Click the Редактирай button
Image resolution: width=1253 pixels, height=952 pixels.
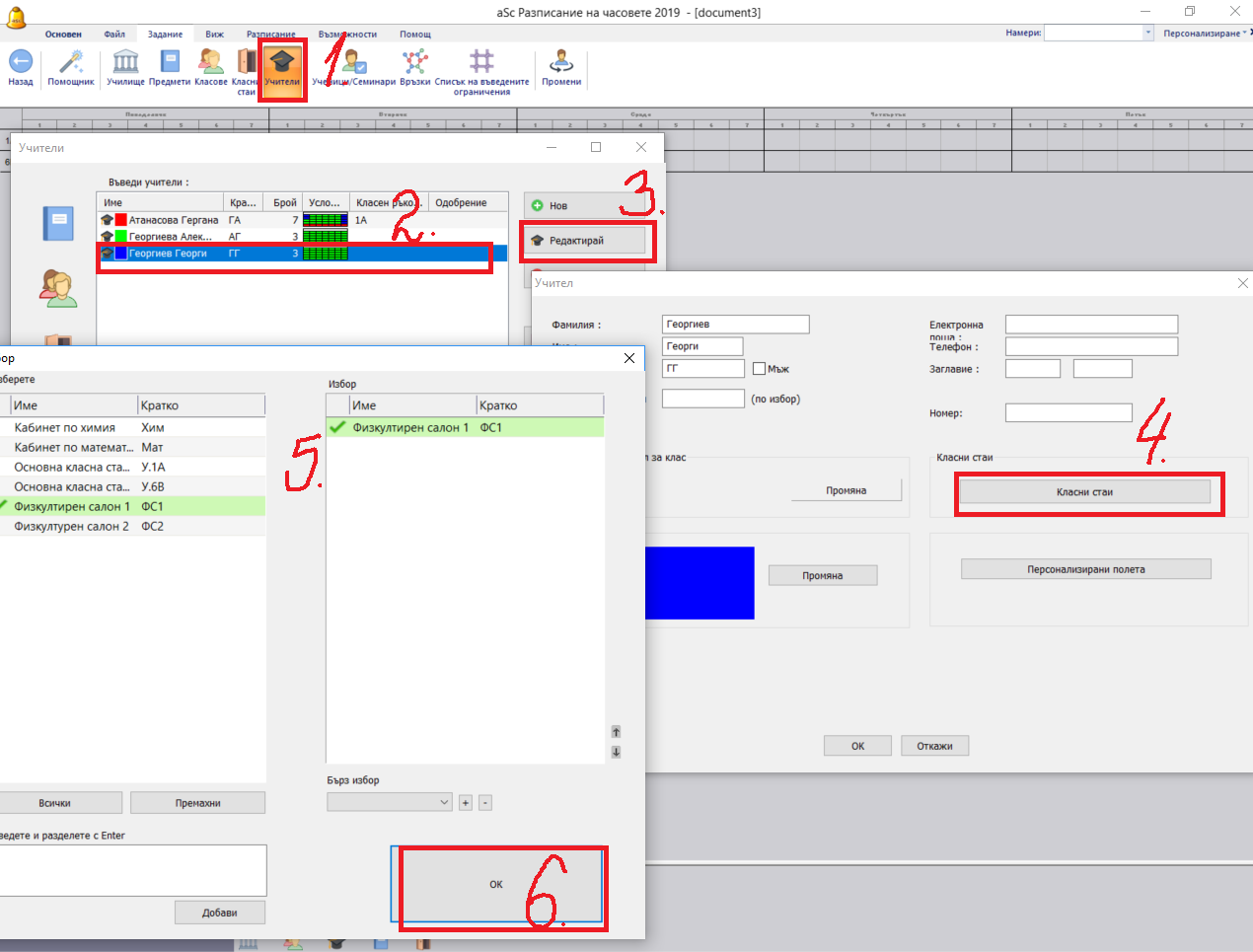coord(585,241)
